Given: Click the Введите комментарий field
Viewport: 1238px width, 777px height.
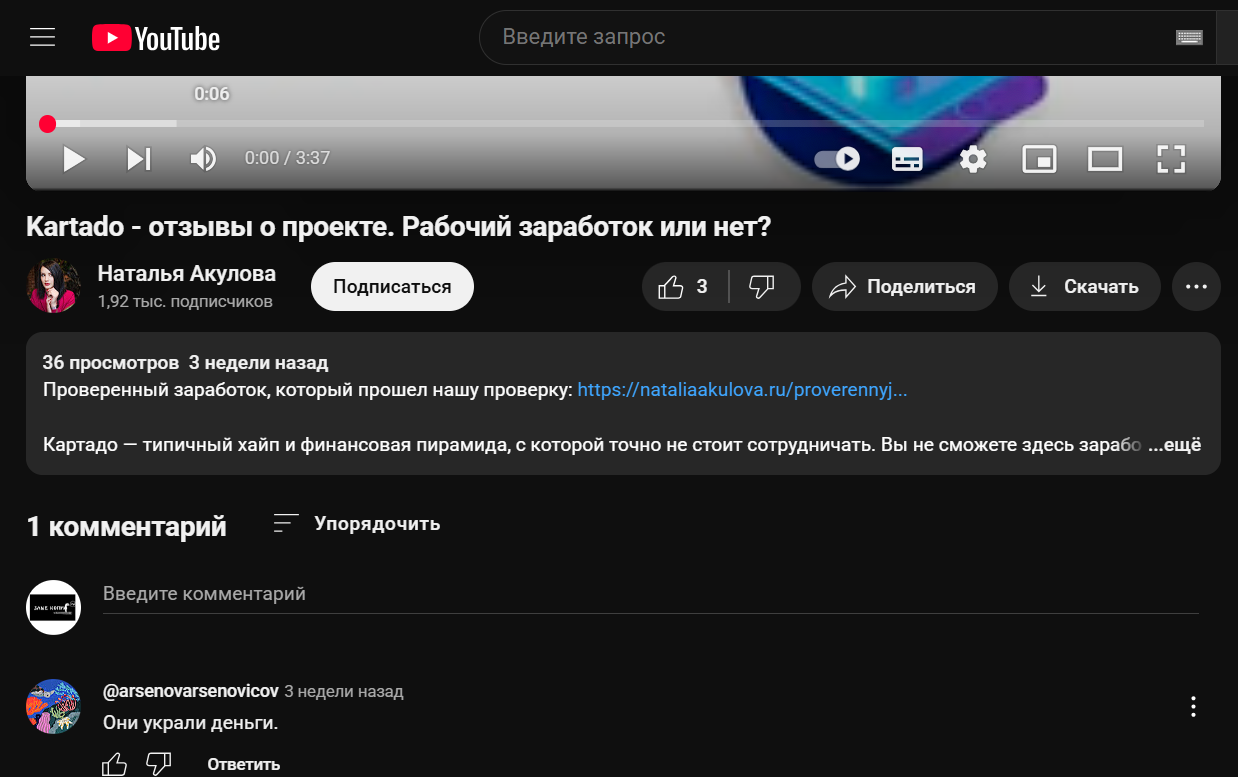Looking at the screenshot, I should 651,594.
